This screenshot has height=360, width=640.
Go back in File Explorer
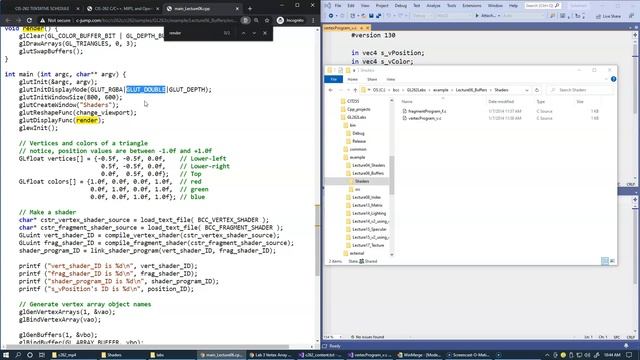coord(331,90)
